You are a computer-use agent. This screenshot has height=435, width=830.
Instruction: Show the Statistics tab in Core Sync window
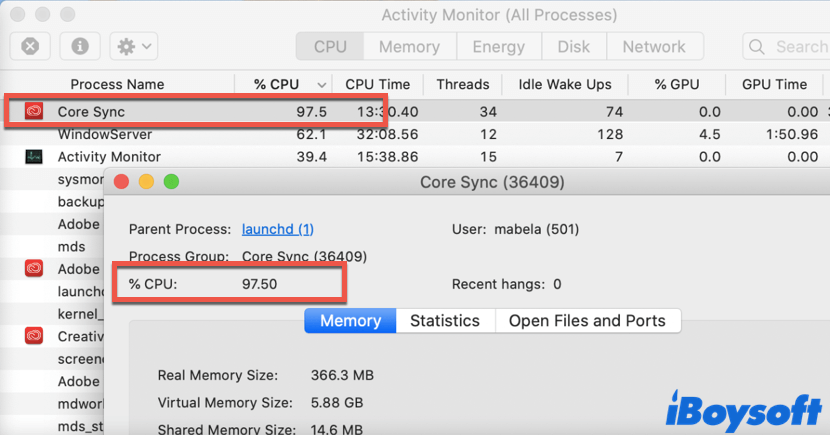[445, 321]
